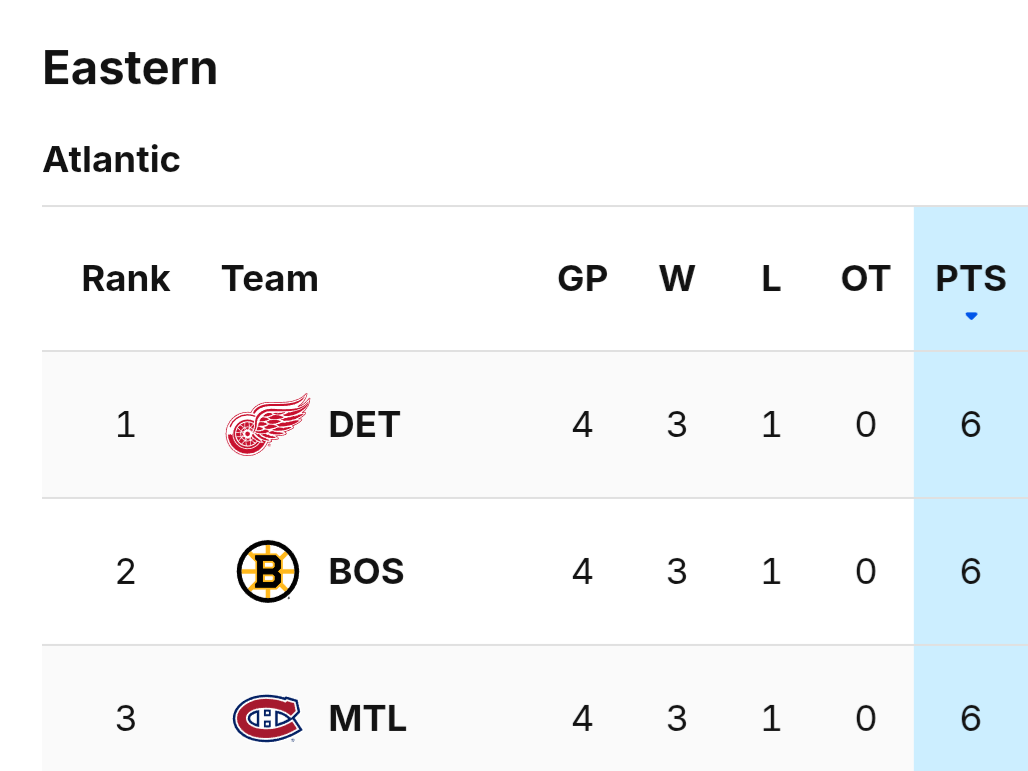Click the Detroit Red Wings logo

click(x=267, y=425)
